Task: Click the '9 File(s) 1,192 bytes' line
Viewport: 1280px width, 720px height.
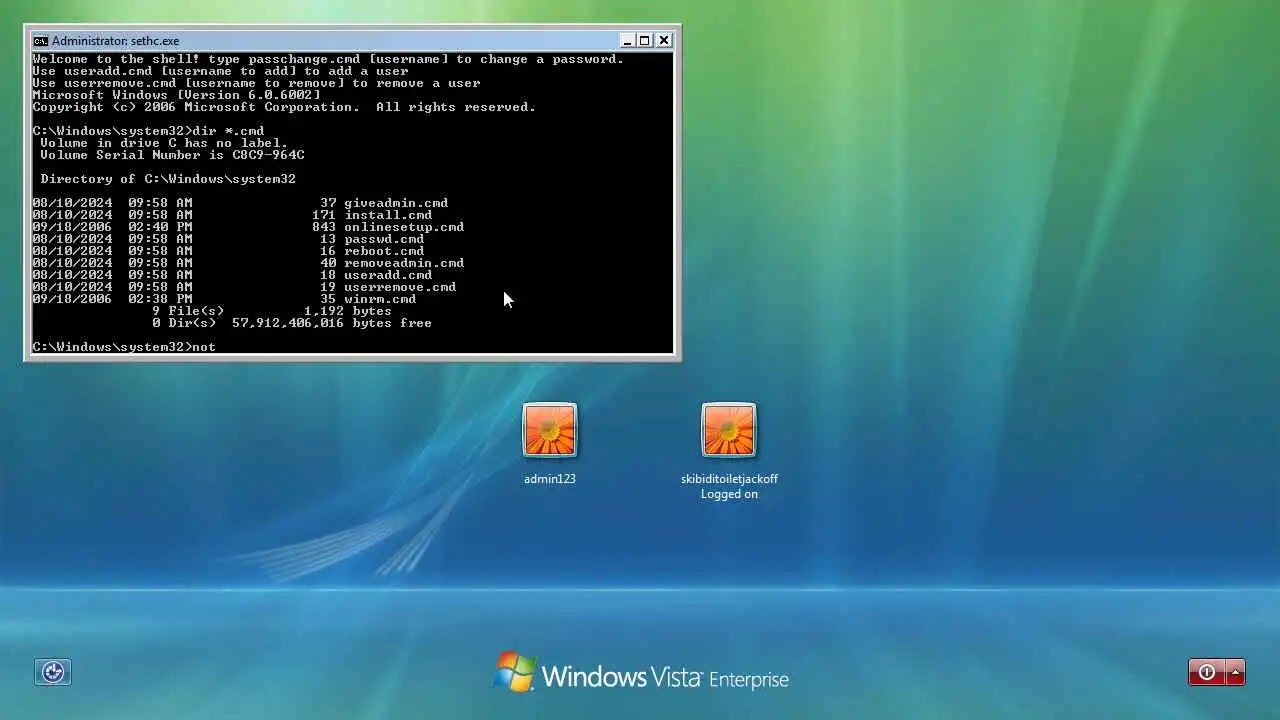Action: 272,311
